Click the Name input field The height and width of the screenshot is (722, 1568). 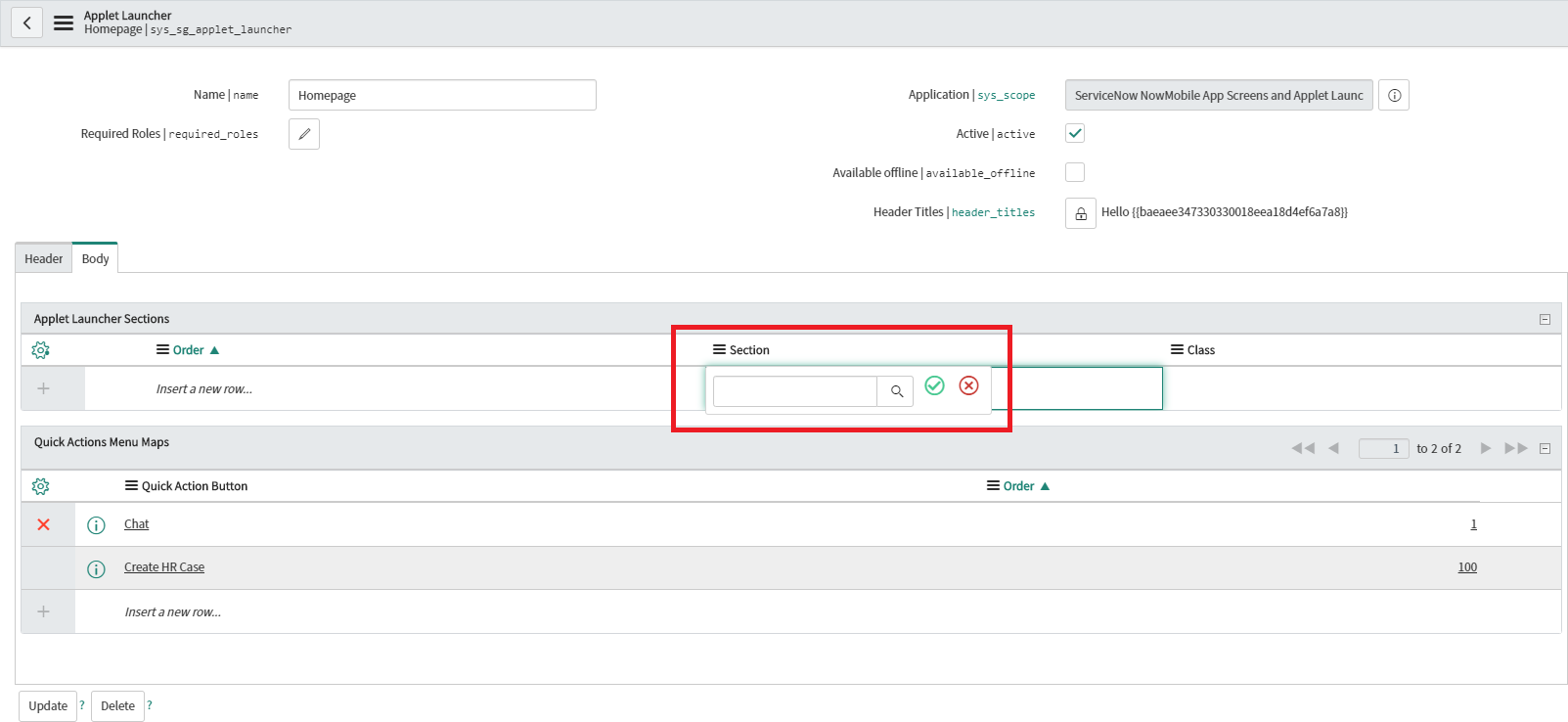(x=442, y=95)
